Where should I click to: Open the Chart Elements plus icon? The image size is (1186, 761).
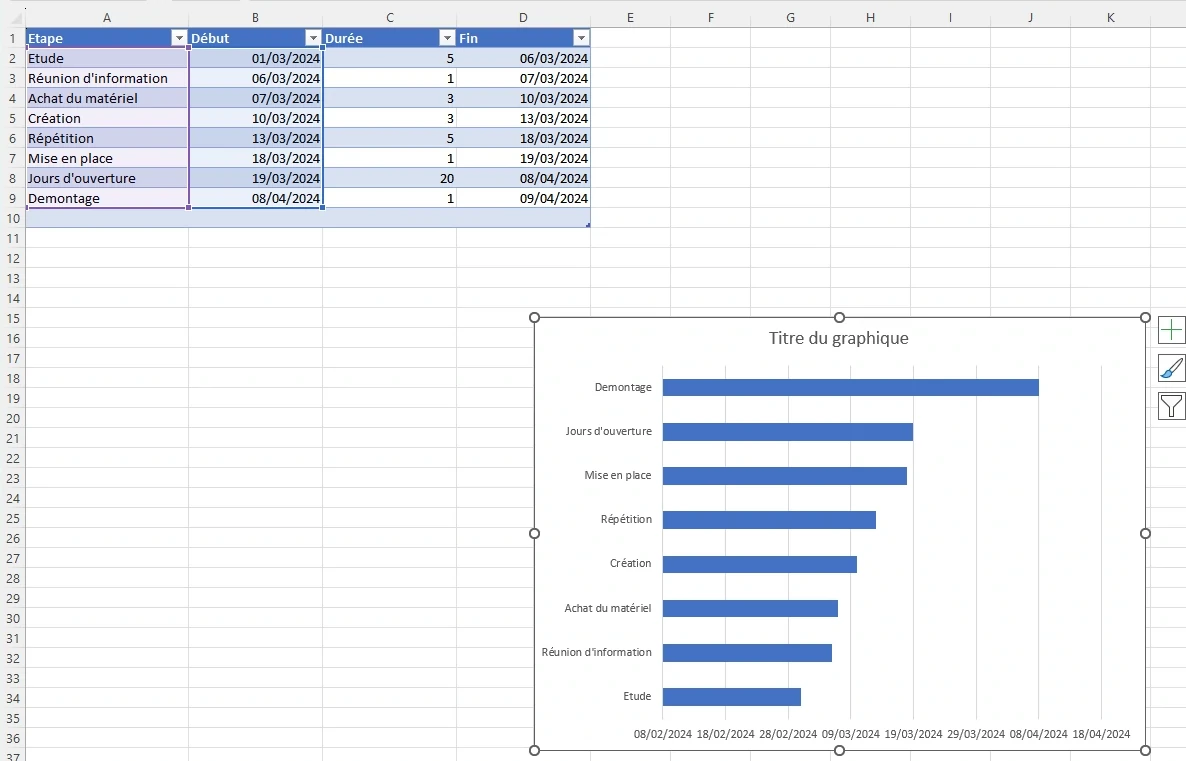click(x=1170, y=329)
